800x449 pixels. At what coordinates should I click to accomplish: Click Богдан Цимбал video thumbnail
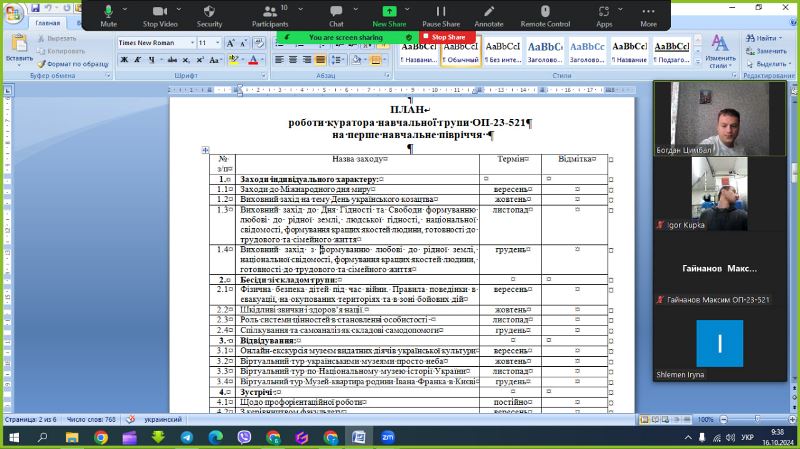pos(719,118)
